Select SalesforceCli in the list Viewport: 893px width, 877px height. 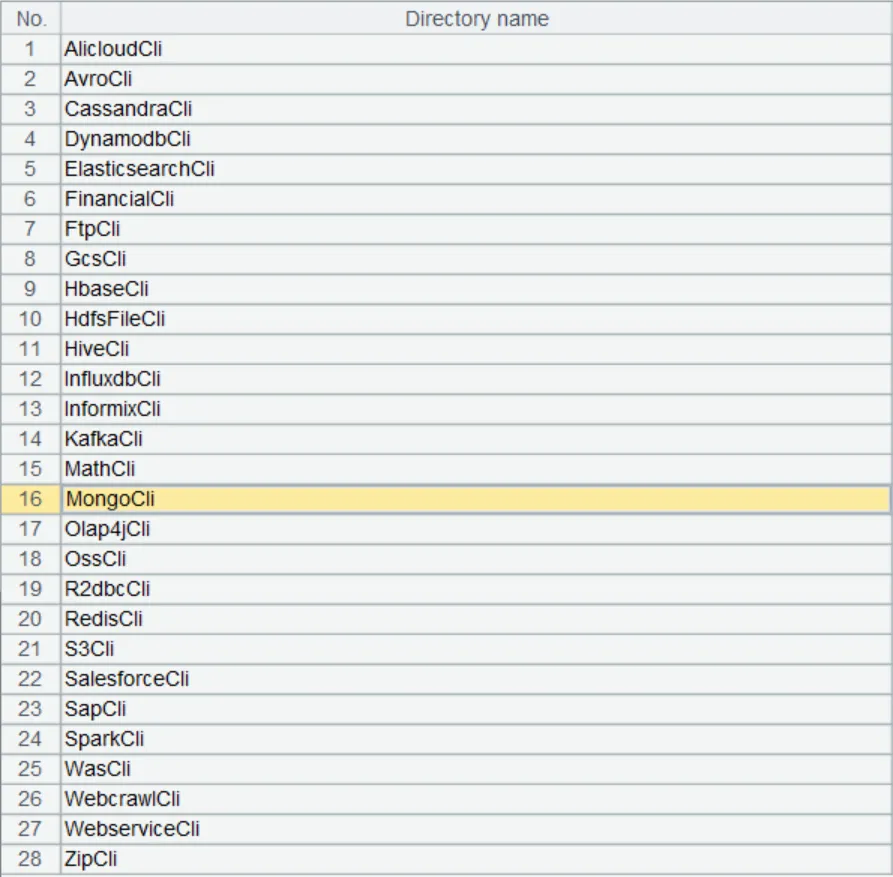tap(476, 679)
